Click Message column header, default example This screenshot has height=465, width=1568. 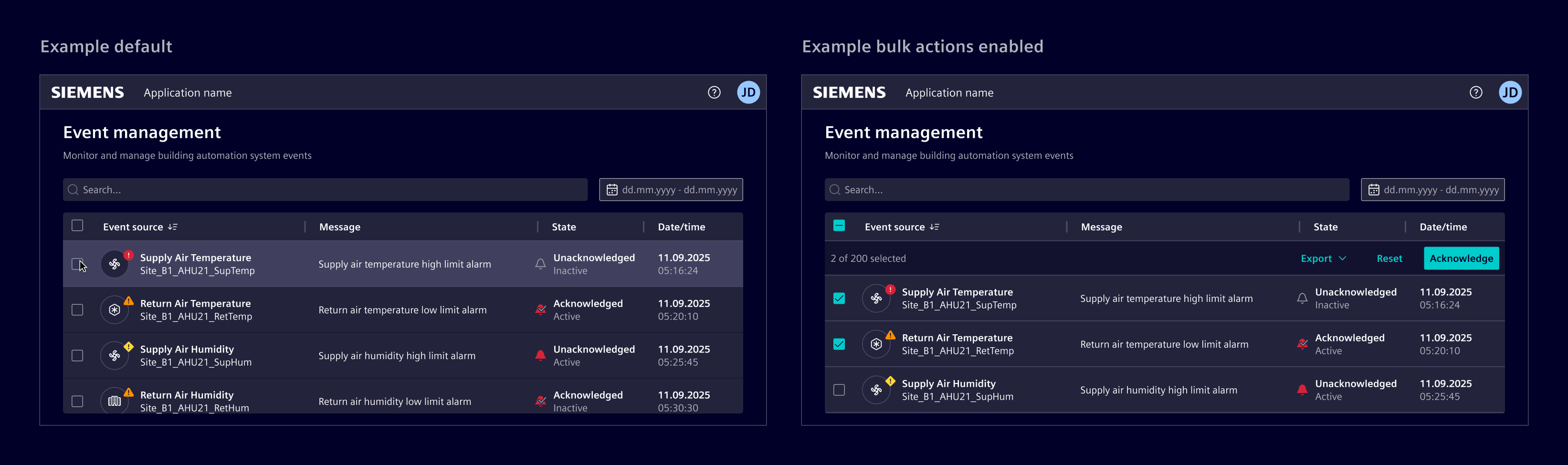pos(340,227)
